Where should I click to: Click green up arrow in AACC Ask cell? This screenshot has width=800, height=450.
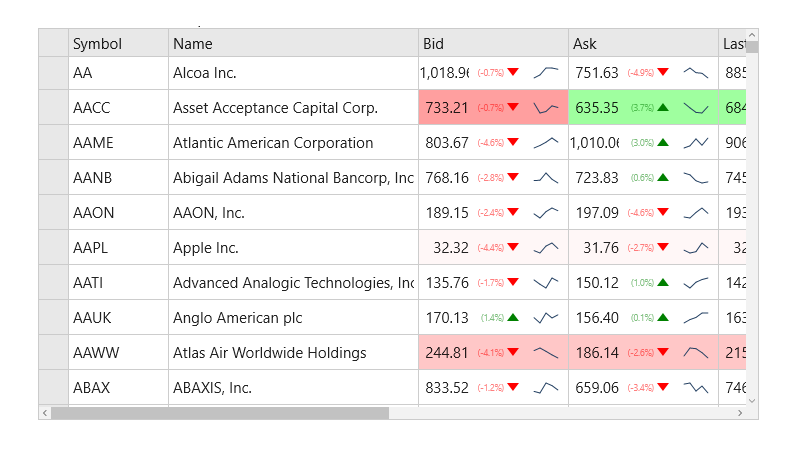coord(663,107)
